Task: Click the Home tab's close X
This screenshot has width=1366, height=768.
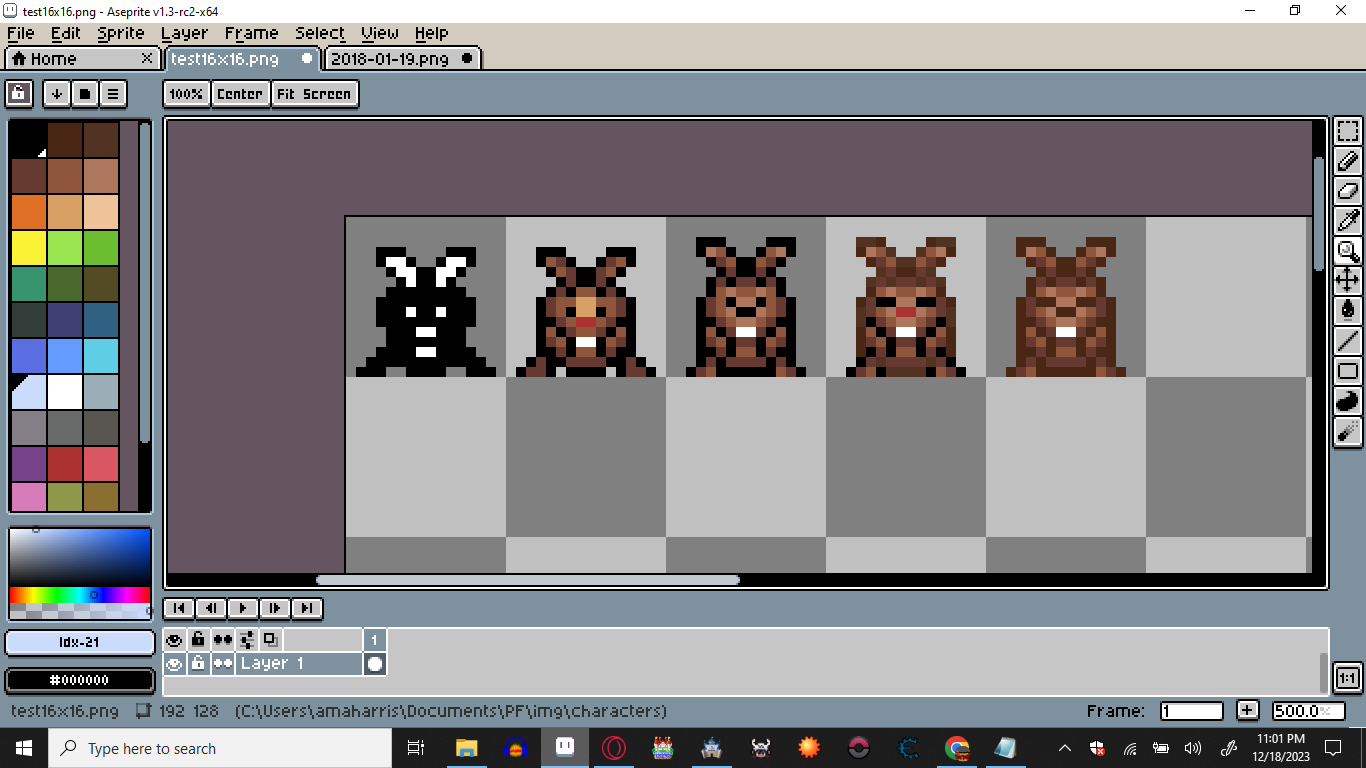Action: [x=147, y=59]
